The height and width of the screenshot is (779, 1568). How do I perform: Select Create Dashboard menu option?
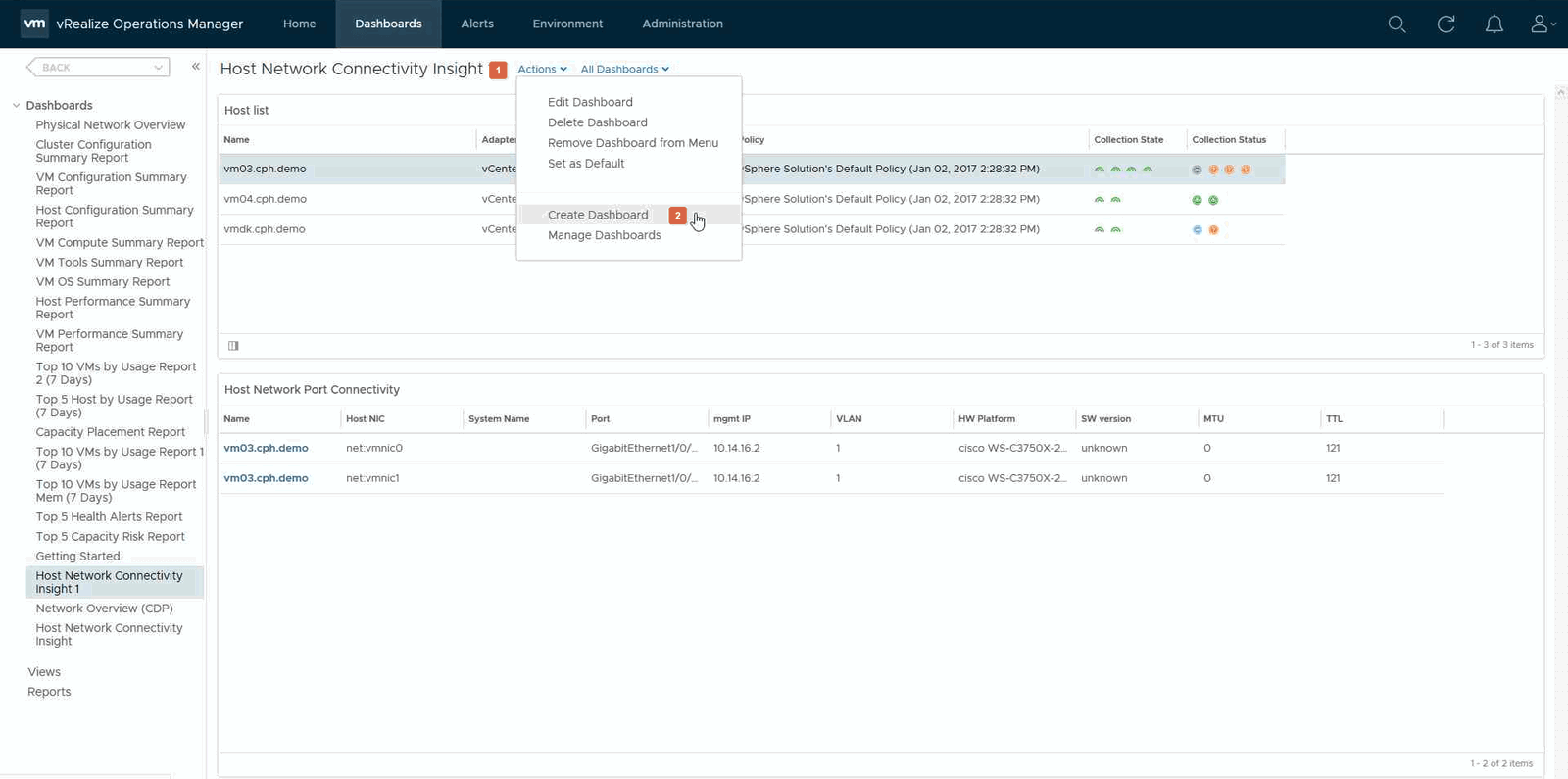click(x=598, y=215)
